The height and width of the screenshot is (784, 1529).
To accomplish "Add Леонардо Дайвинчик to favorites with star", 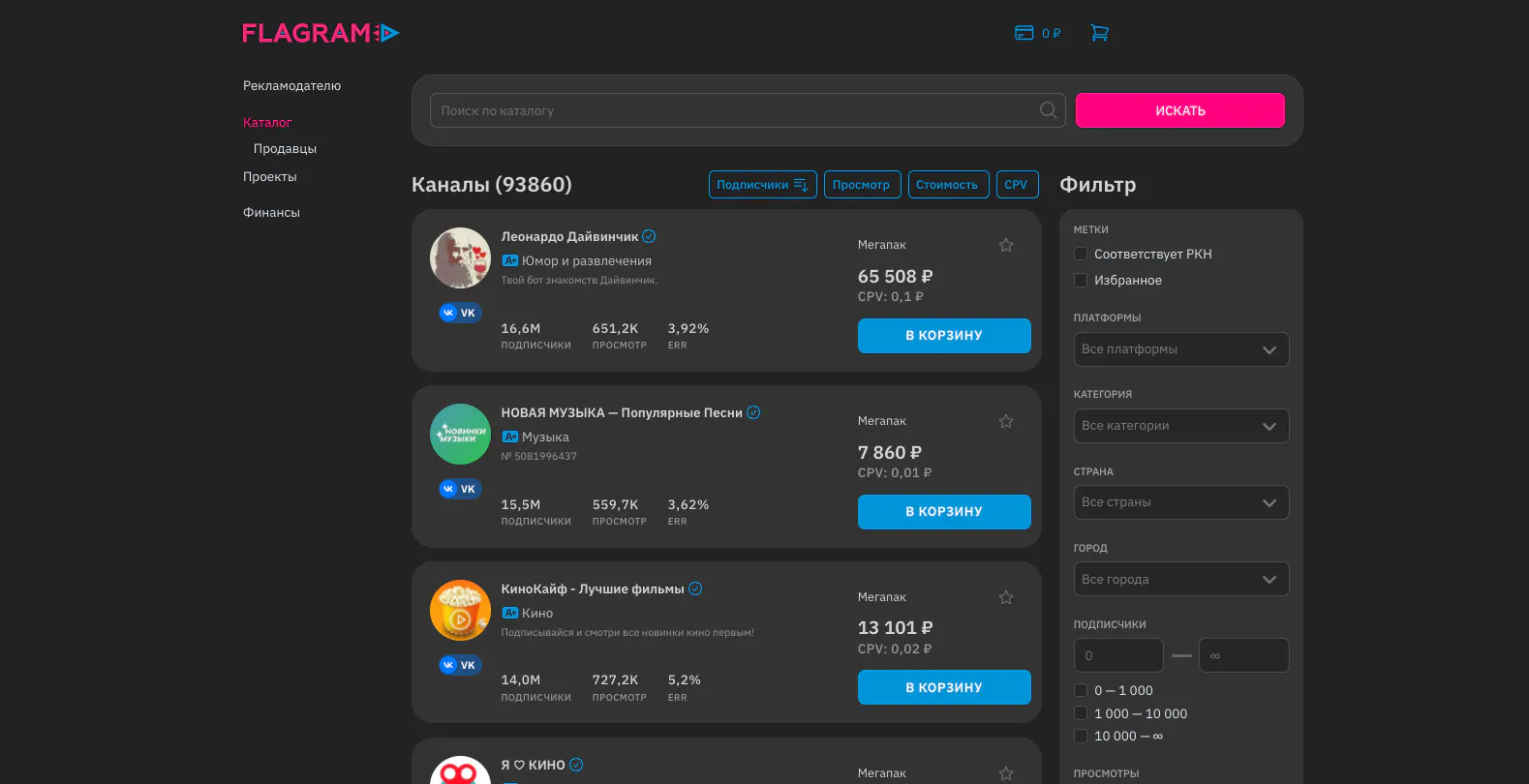I will pos(1006,245).
